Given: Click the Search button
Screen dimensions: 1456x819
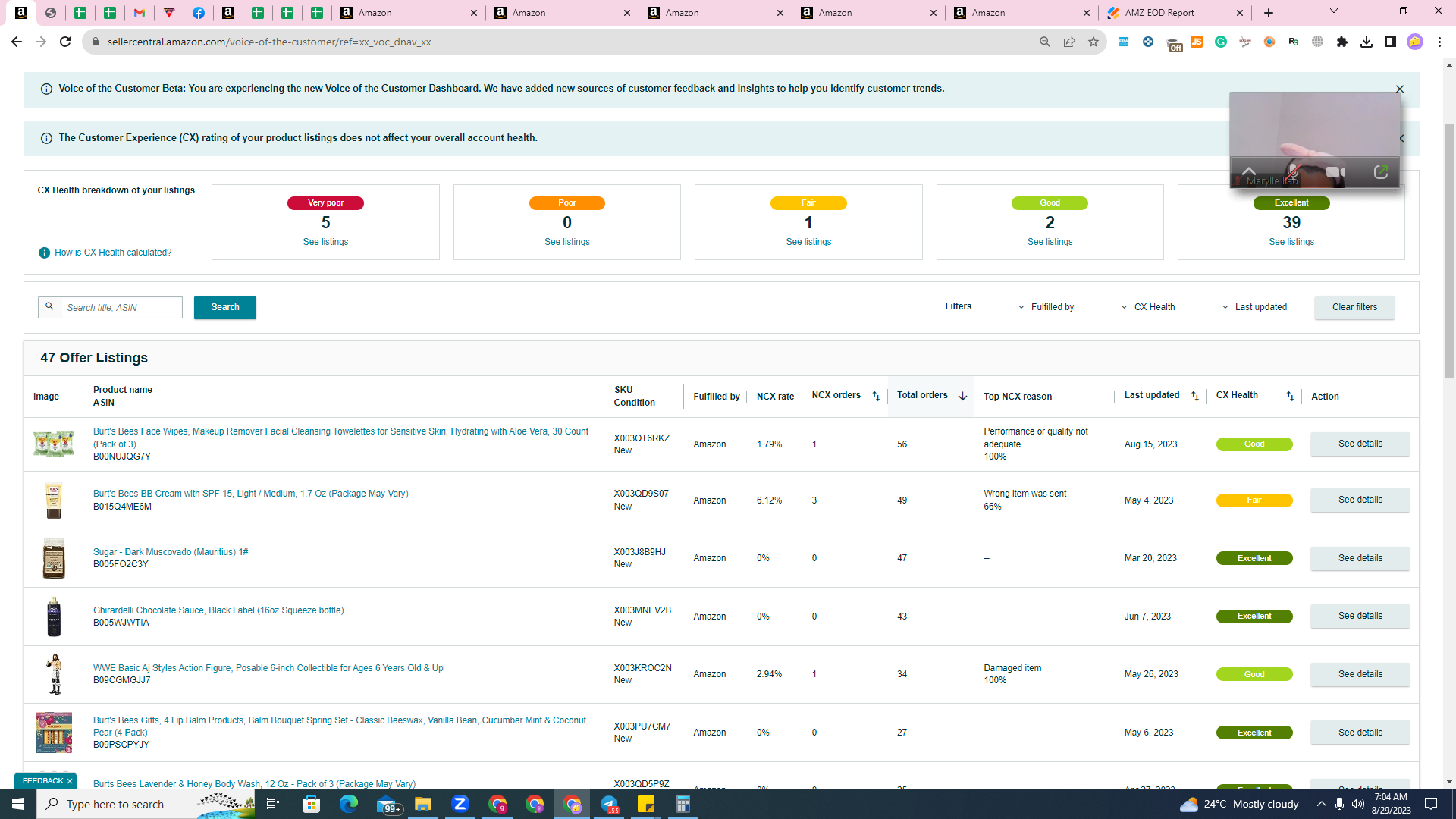Looking at the screenshot, I should (225, 307).
